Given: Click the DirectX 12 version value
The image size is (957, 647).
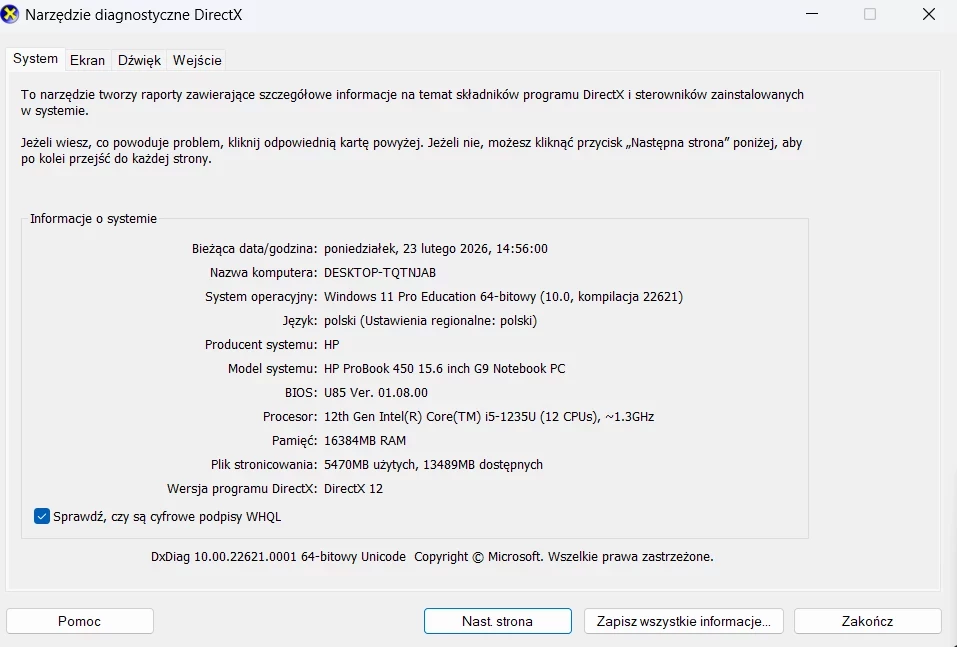Looking at the screenshot, I should click(353, 489).
